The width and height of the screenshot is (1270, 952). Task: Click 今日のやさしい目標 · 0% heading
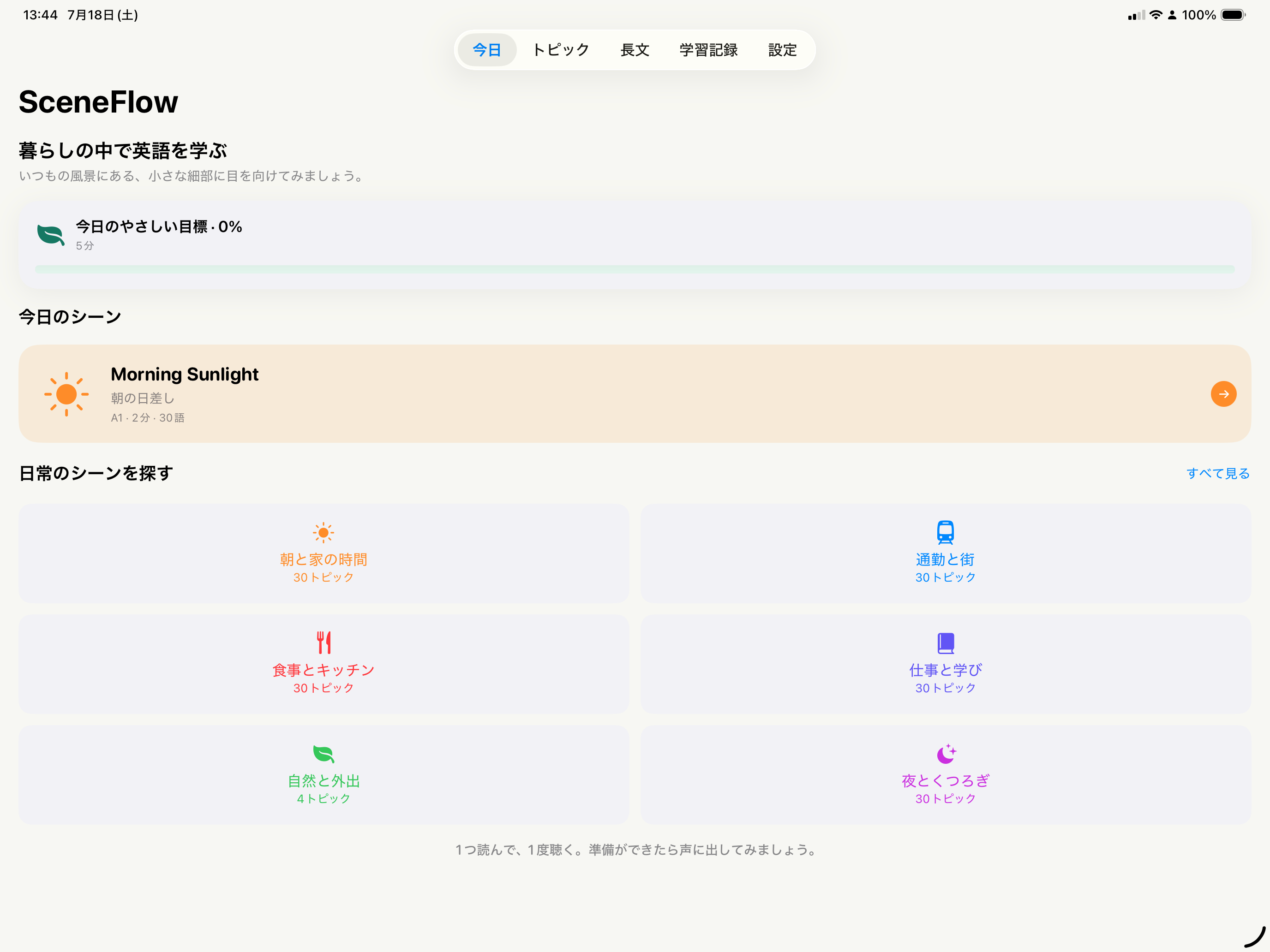[158, 226]
